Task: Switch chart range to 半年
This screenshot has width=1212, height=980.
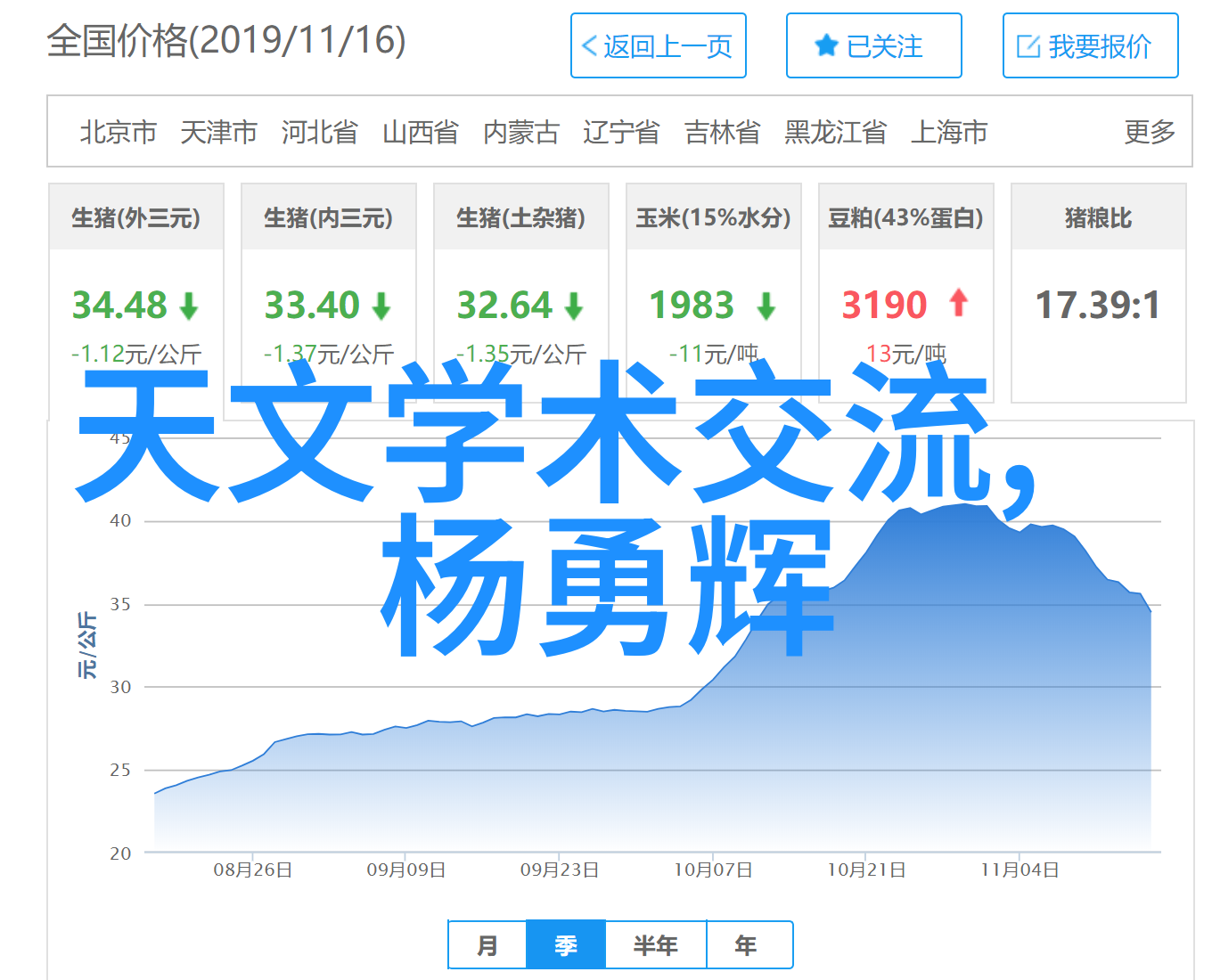Action: coord(656,945)
